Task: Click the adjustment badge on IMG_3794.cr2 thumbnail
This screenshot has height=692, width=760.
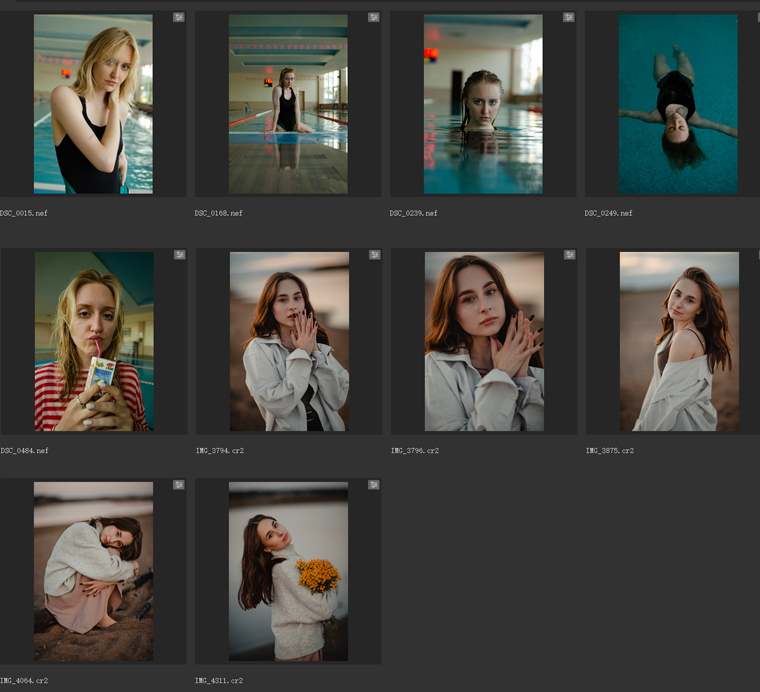Action: (x=375, y=255)
